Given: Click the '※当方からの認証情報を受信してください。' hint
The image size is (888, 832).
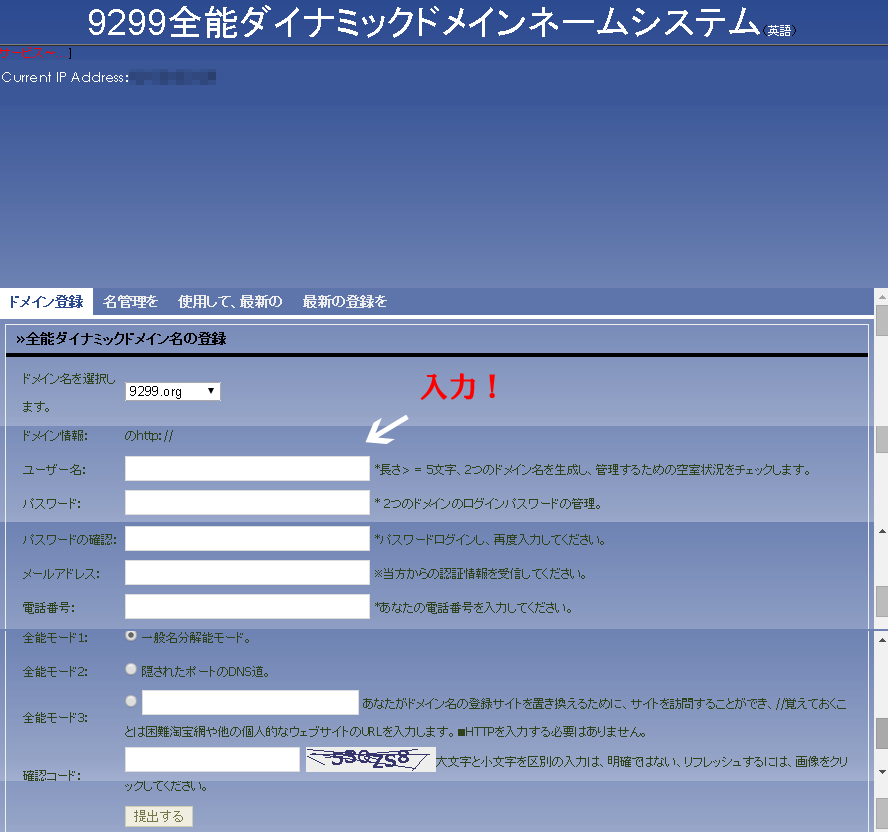Looking at the screenshot, I should [x=480, y=574].
